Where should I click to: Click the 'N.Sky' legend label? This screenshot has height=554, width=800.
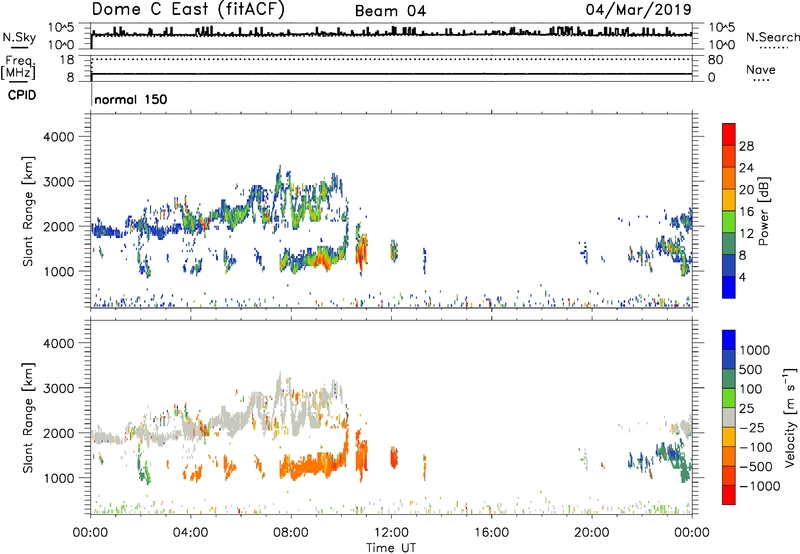[19, 37]
